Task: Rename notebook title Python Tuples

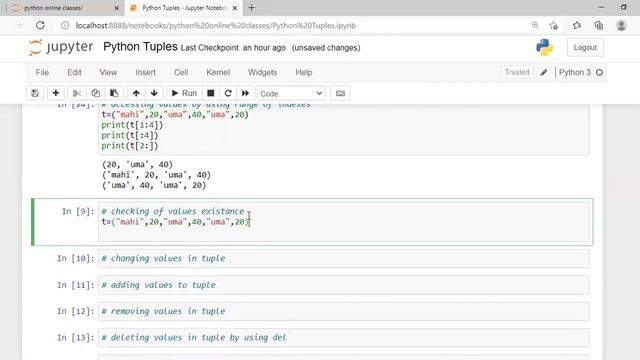Action: 140,47
